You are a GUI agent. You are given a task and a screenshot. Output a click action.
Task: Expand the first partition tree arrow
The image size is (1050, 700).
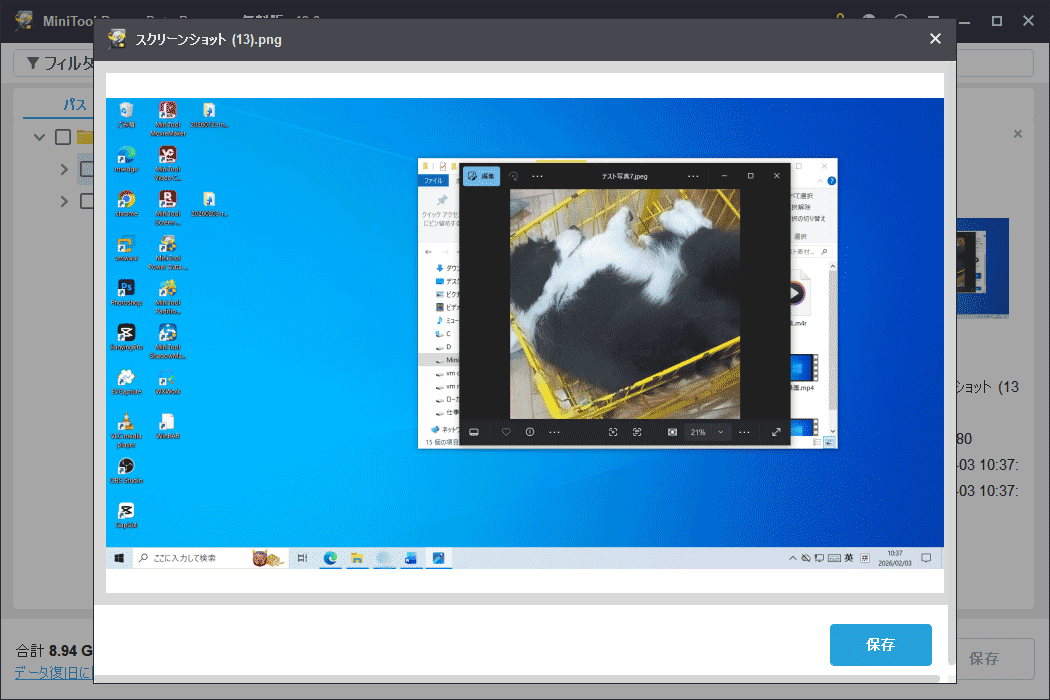pyautogui.click(x=64, y=167)
